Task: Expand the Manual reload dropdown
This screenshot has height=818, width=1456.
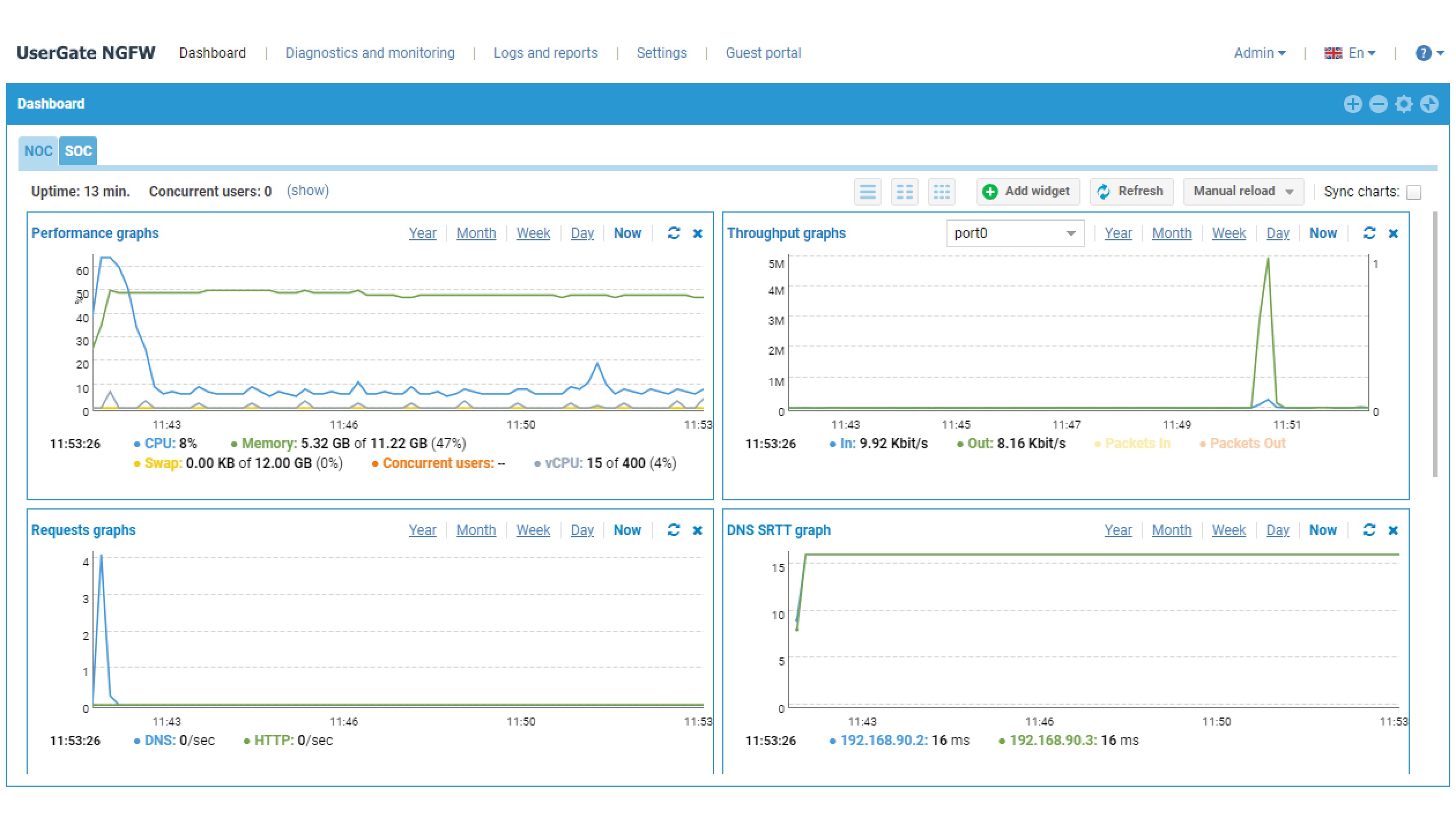Action: pos(1243,192)
